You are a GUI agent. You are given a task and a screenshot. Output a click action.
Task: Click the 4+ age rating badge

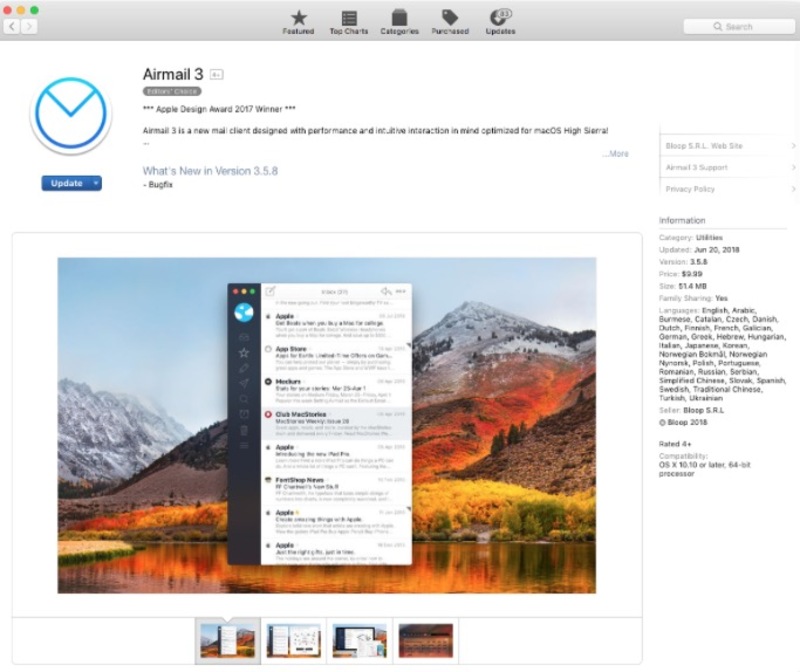216,75
